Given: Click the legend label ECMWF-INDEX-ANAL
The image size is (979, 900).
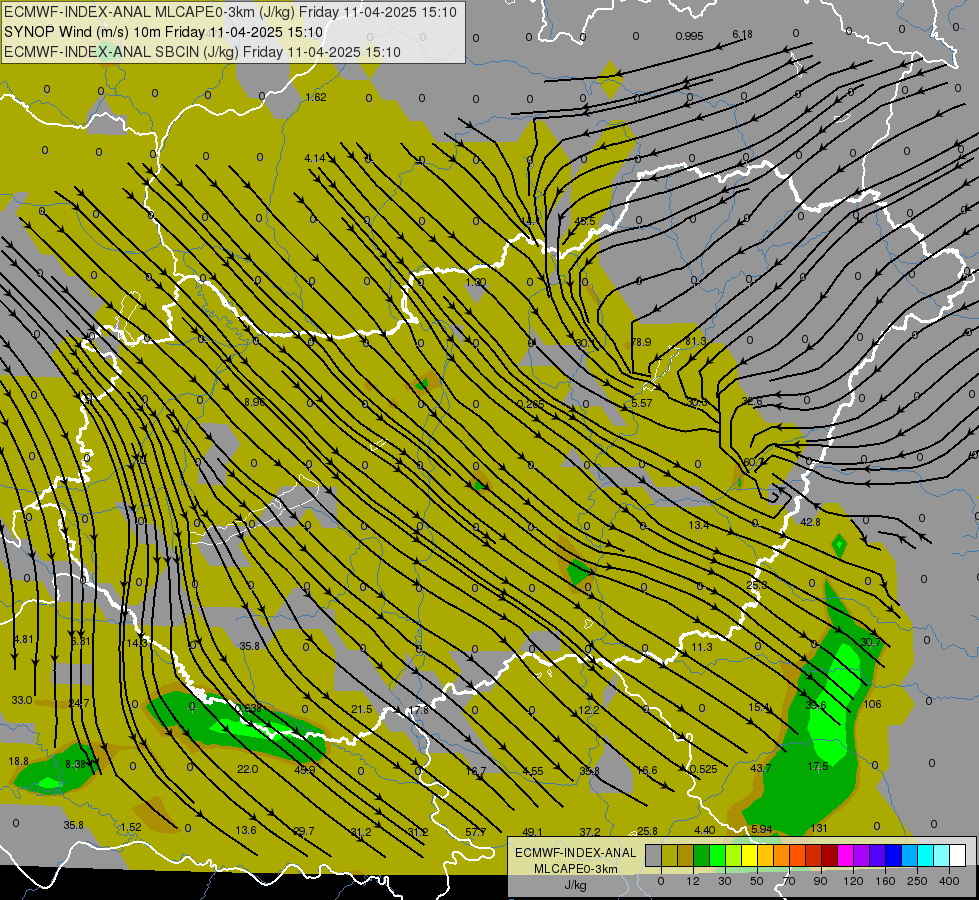Looking at the screenshot, I should point(576,853).
